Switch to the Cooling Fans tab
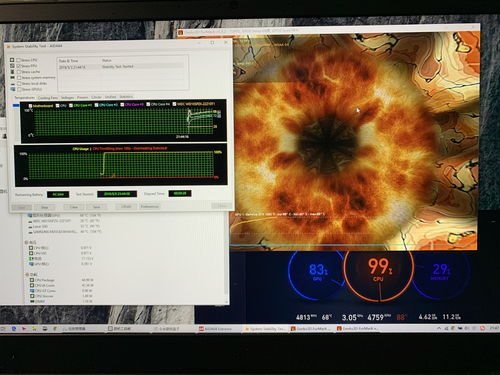Screen dimensions: 500x375 tap(48, 98)
